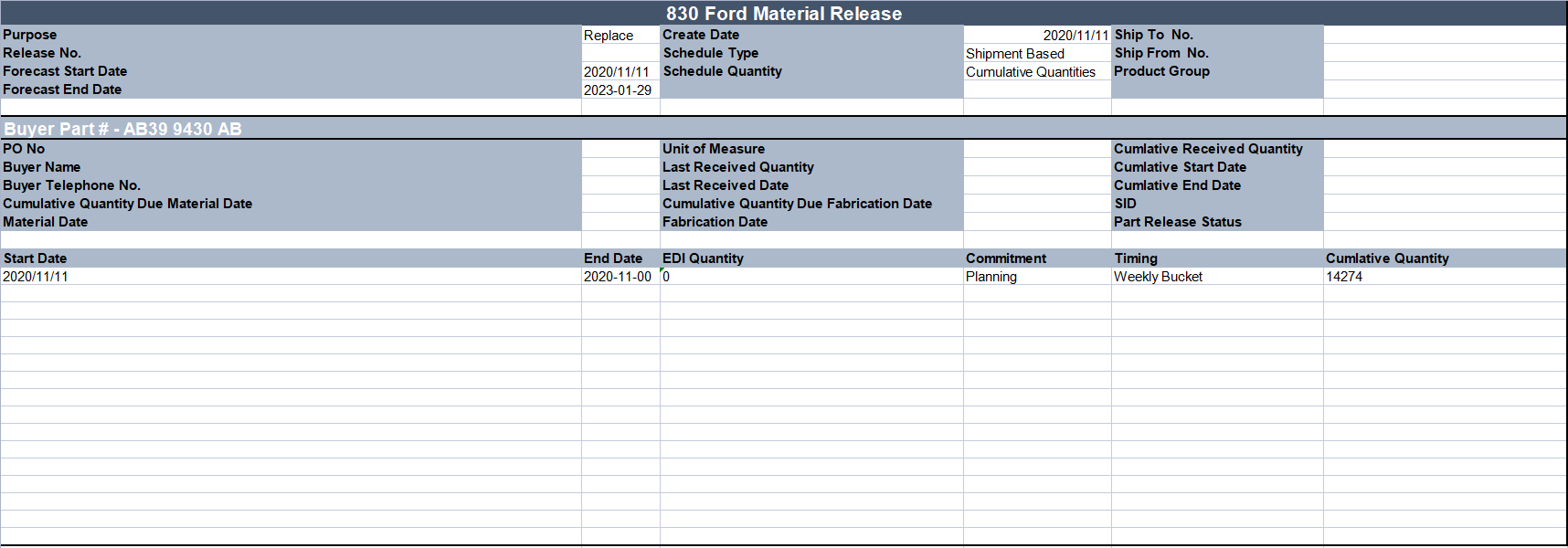Viewport: 1568px width, 548px height.
Task: Click the '2023-01-29' forecast end value
Action: point(620,90)
